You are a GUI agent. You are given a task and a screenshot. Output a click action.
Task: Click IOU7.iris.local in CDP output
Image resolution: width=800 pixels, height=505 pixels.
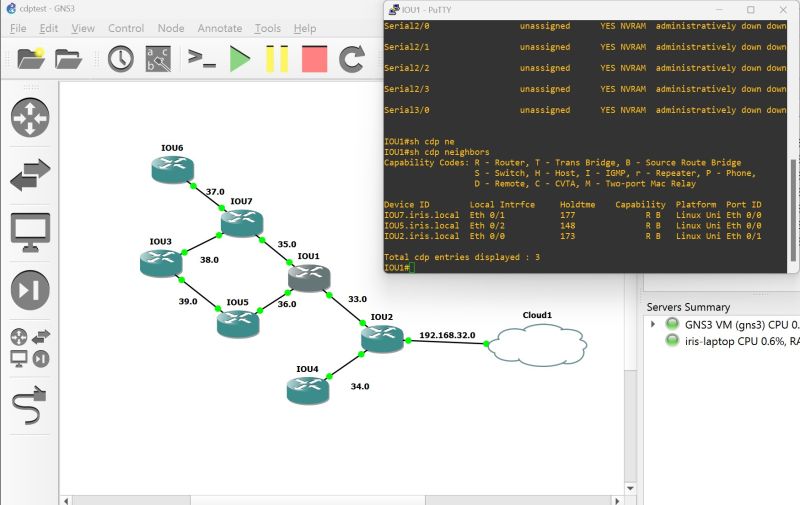(421, 215)
